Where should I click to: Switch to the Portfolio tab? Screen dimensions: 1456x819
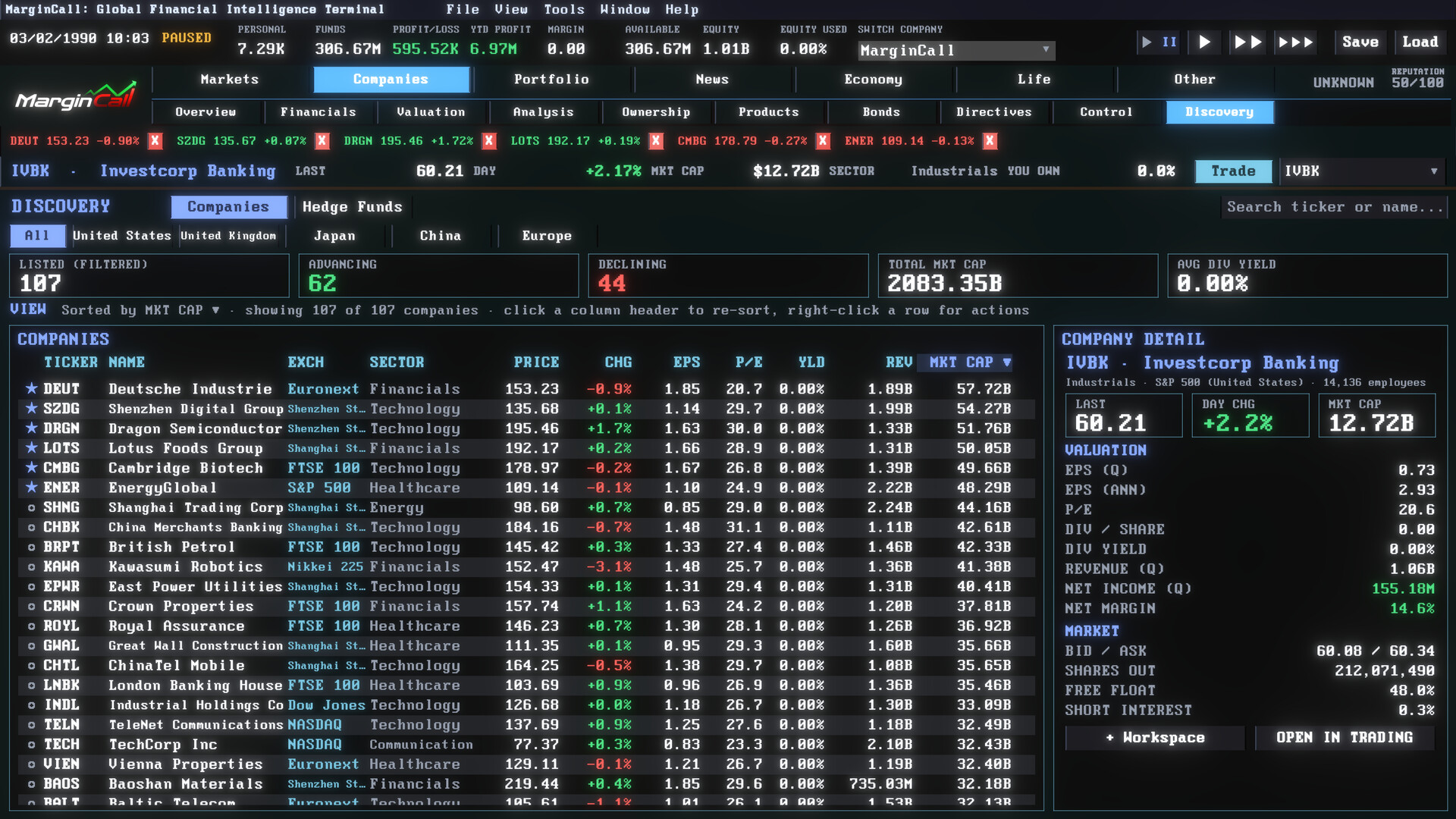[551, 80]
